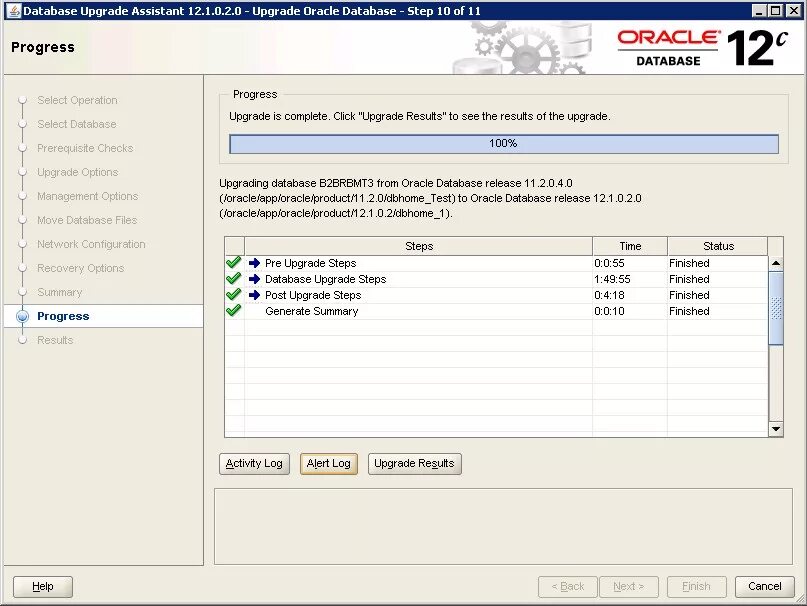Click the Java icon in the title bar

[x=14, y=11]
